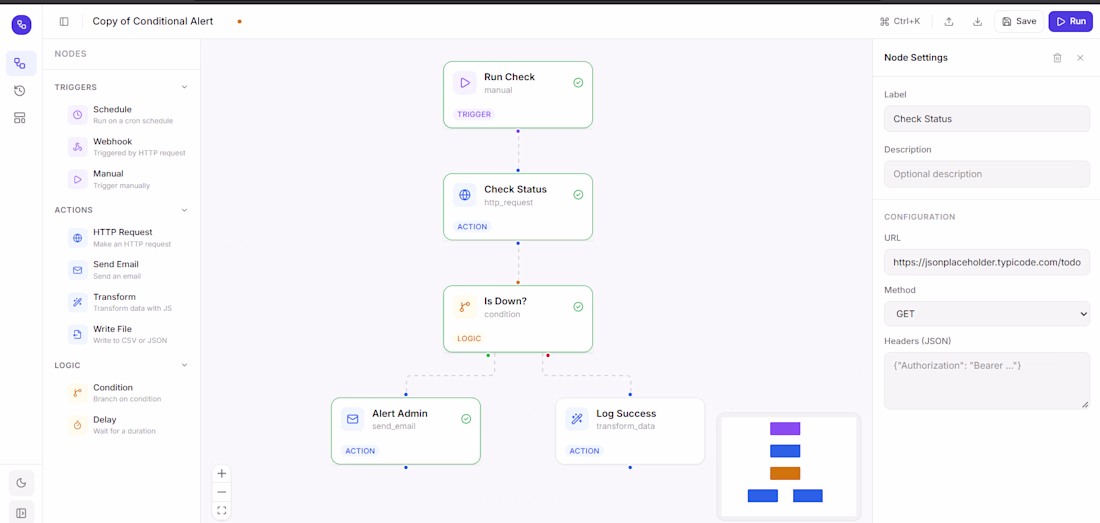1100x523 pixels.
Task: Click the Run Check node play icon
Action: click(x=464, y=83)
